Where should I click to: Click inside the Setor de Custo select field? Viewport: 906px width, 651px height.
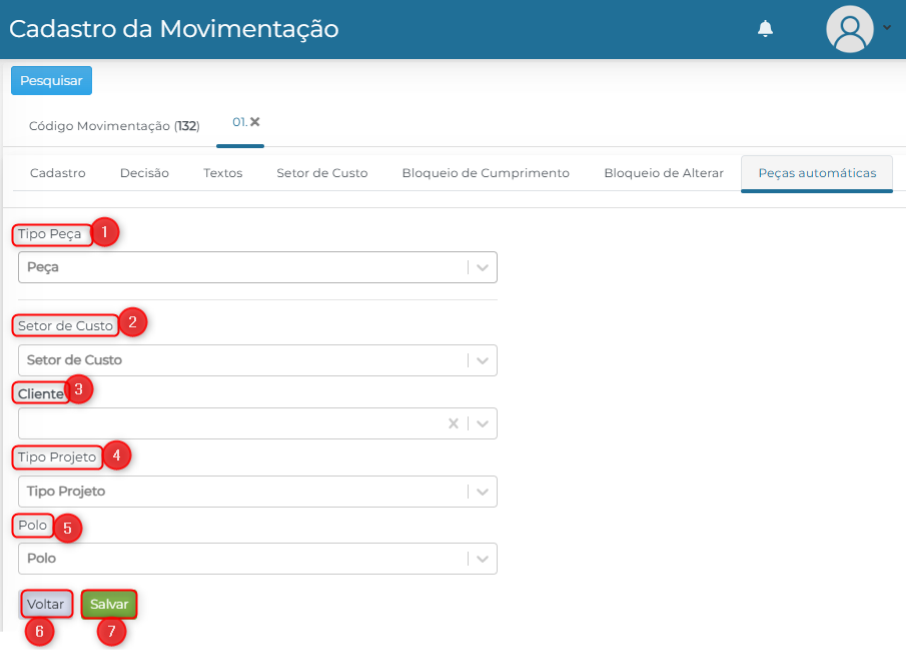[x=258, y=360]
